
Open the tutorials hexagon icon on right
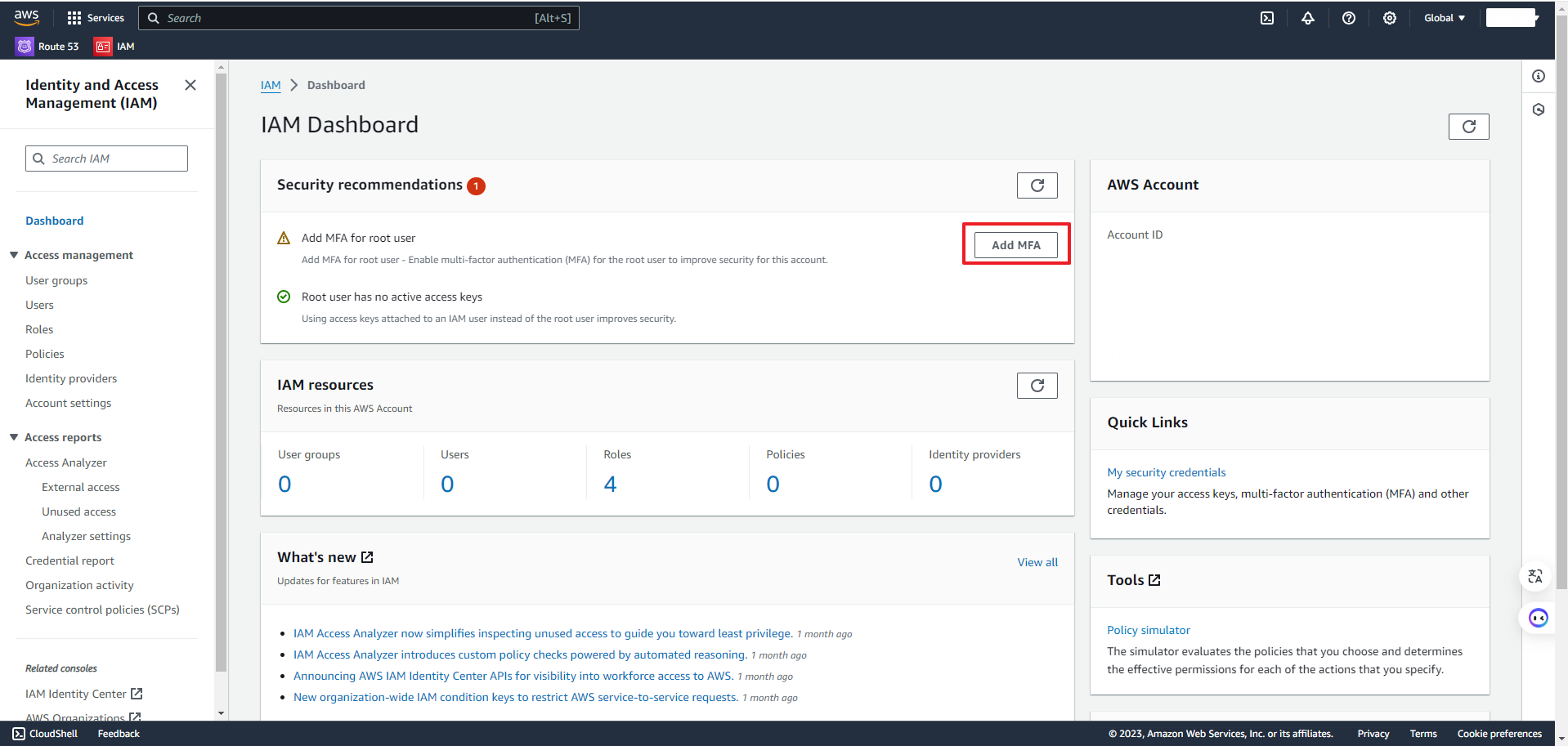[1539, 109]
